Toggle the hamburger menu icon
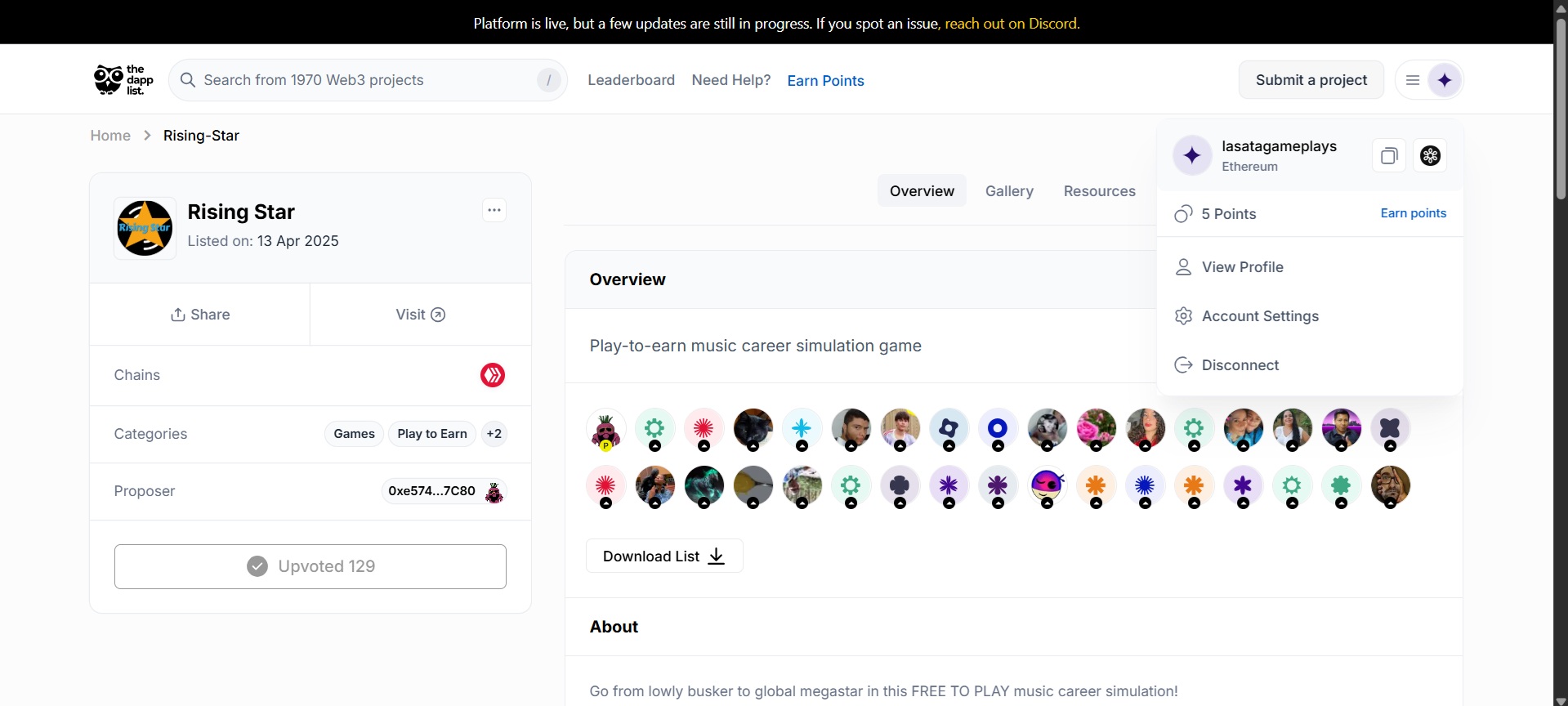The width and height of the screenshot is (1568, 706). 1412,80
